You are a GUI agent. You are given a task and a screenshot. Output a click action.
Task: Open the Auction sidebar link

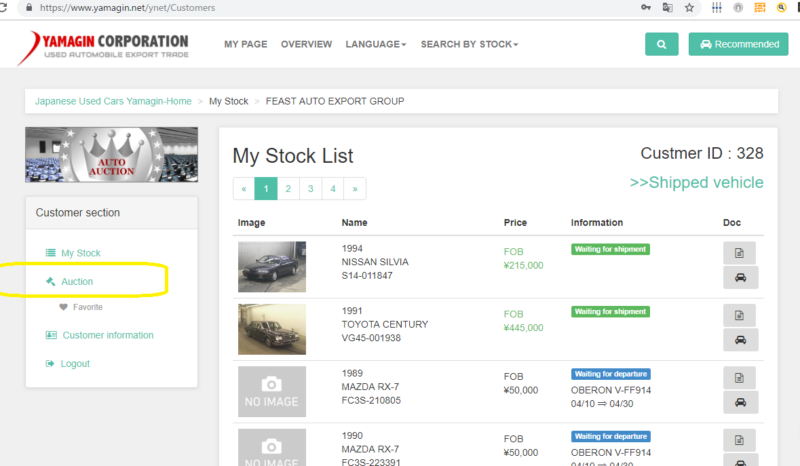pos(77,282)
